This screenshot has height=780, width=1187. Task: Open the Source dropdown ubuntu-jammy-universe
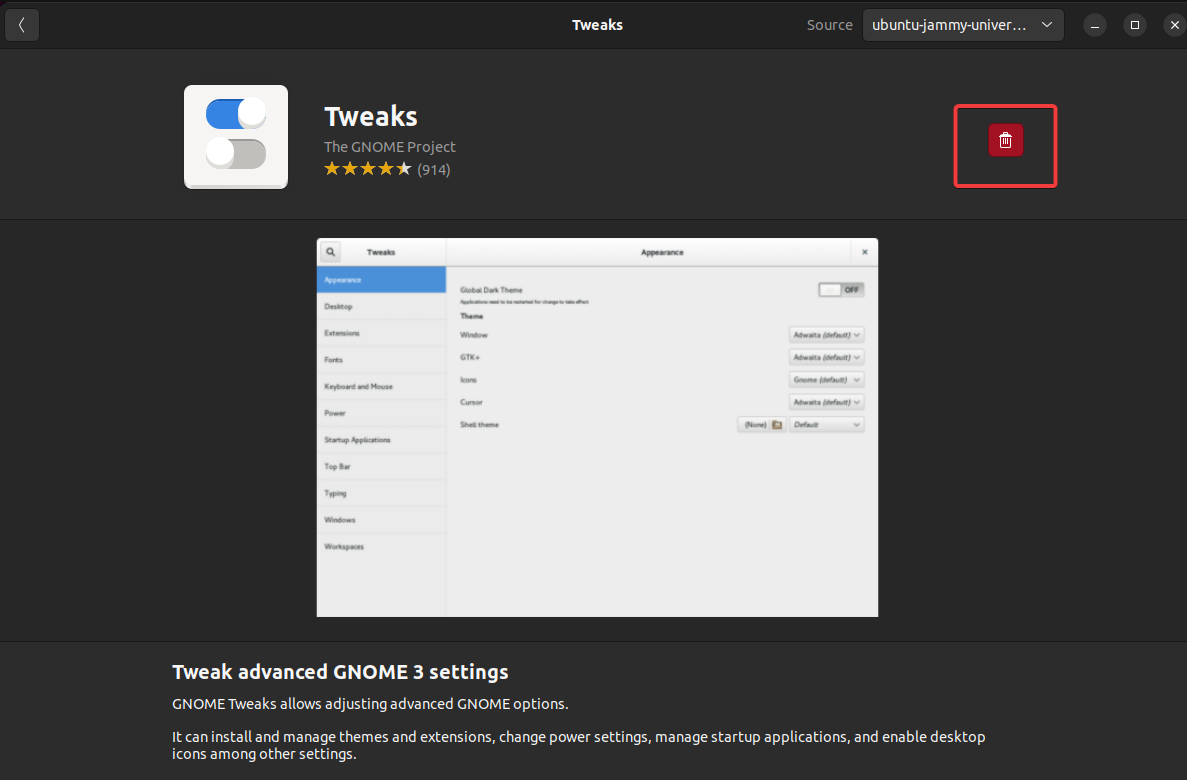(963, 25)
